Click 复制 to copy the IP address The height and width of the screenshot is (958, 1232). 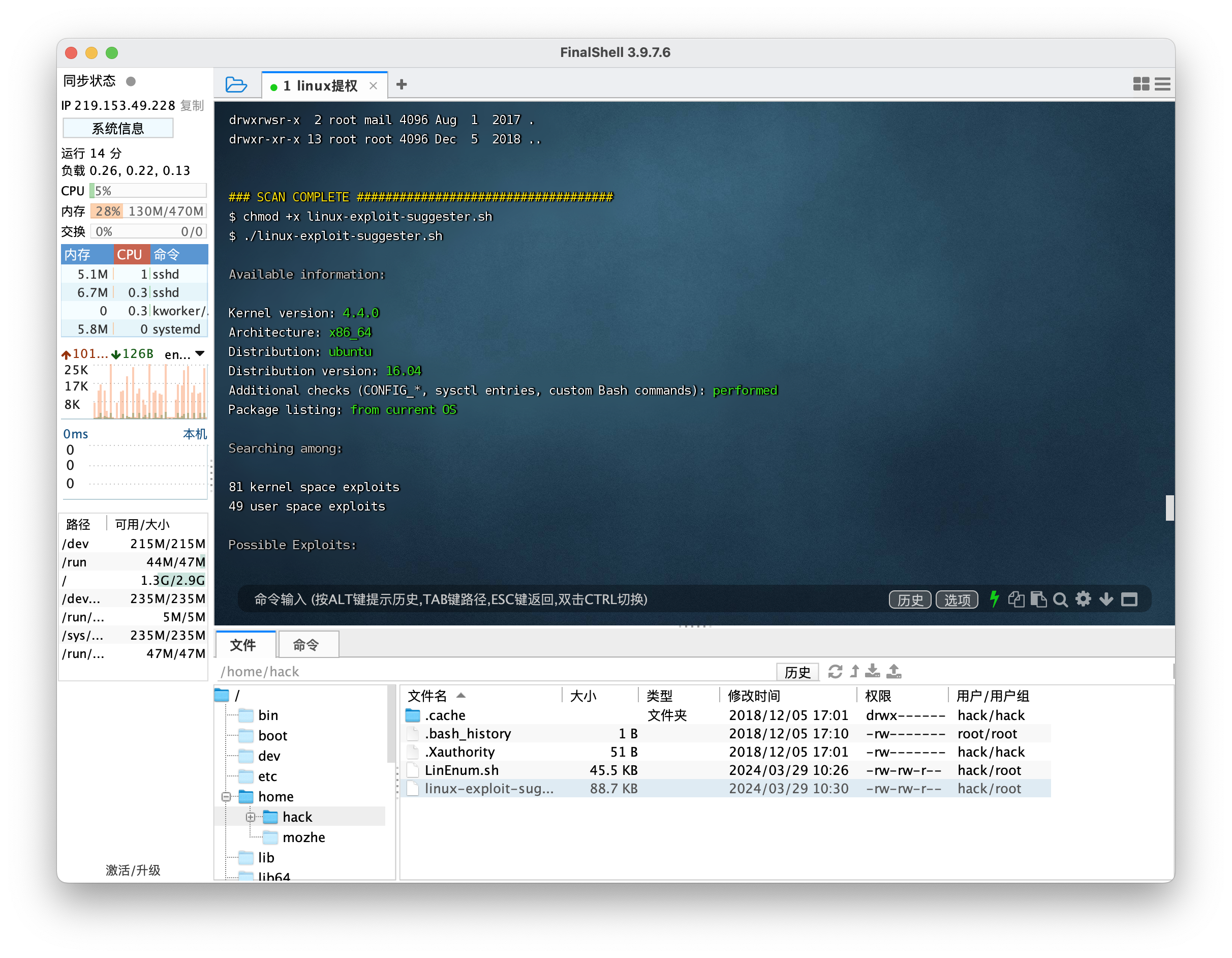pyautogui.click(x=192, y=106)
